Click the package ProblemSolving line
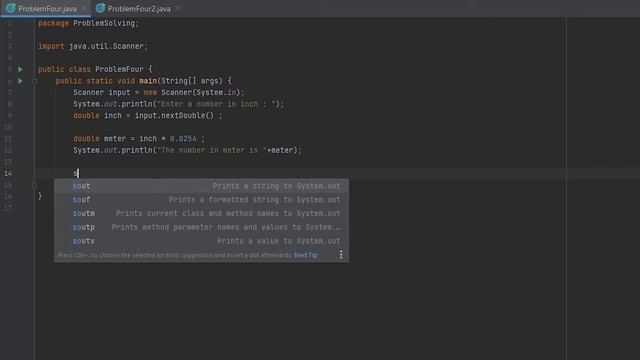Image resolution: width=640 pixels, height=360 pixels. [88, 23]
